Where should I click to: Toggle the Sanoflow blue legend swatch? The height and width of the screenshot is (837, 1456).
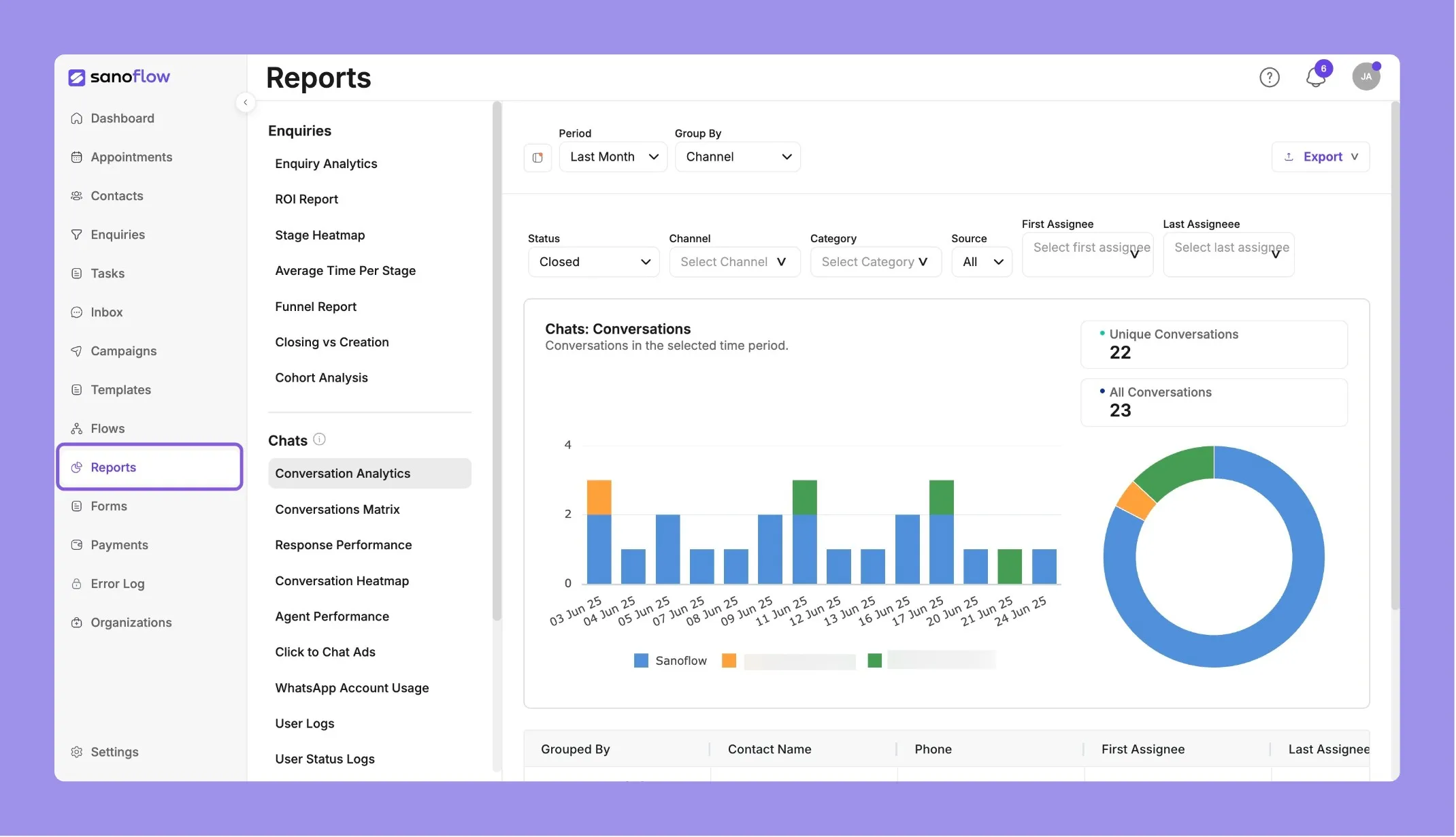[641, 661]
